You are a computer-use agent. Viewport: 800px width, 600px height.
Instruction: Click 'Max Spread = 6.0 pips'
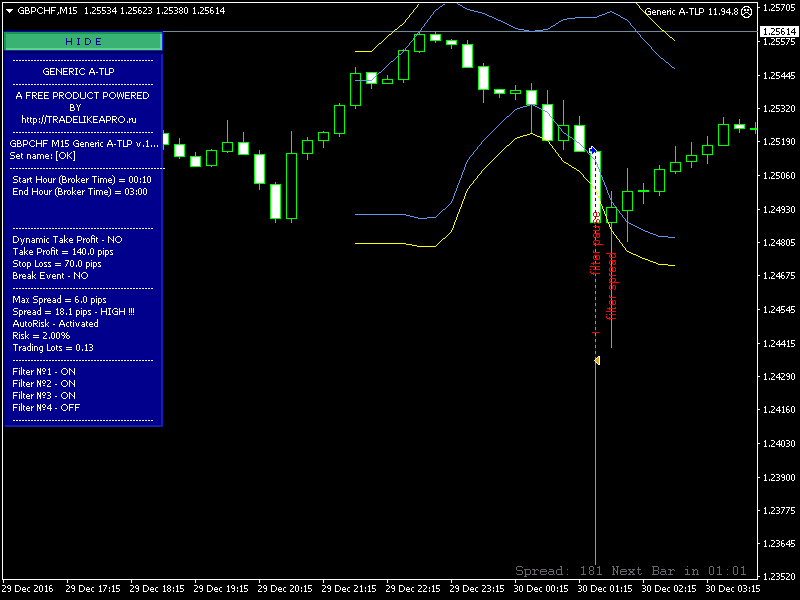[59, 299]
